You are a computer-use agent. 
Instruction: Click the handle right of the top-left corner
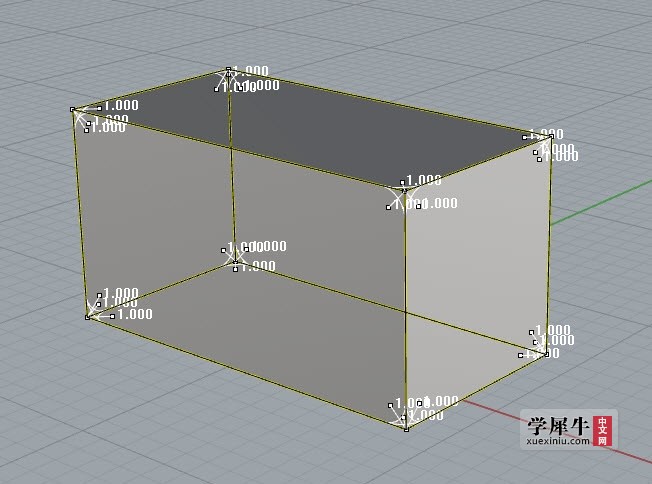click(99, 109)
